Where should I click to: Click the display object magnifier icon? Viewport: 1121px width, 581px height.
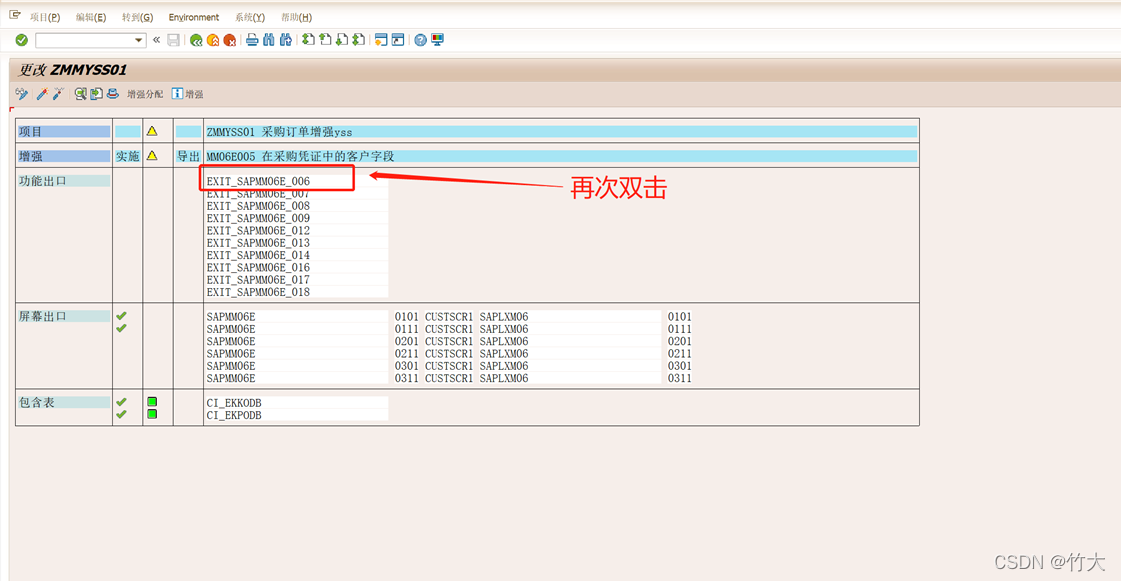pos(80,94)
